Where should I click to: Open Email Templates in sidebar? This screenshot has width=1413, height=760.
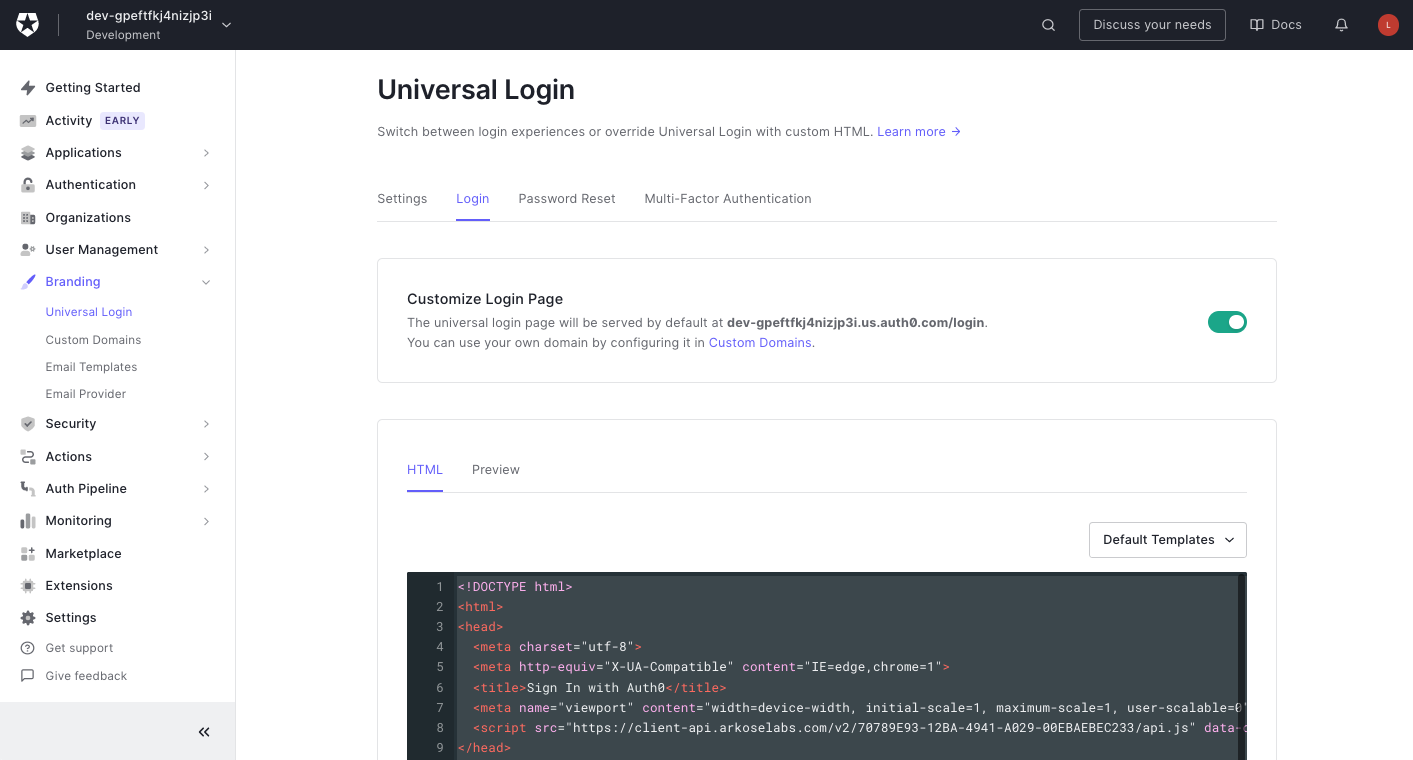[91, 367]
